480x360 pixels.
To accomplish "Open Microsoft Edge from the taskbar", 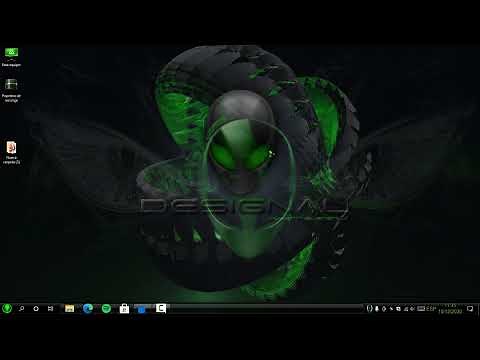I will click(x=88, y=309).
